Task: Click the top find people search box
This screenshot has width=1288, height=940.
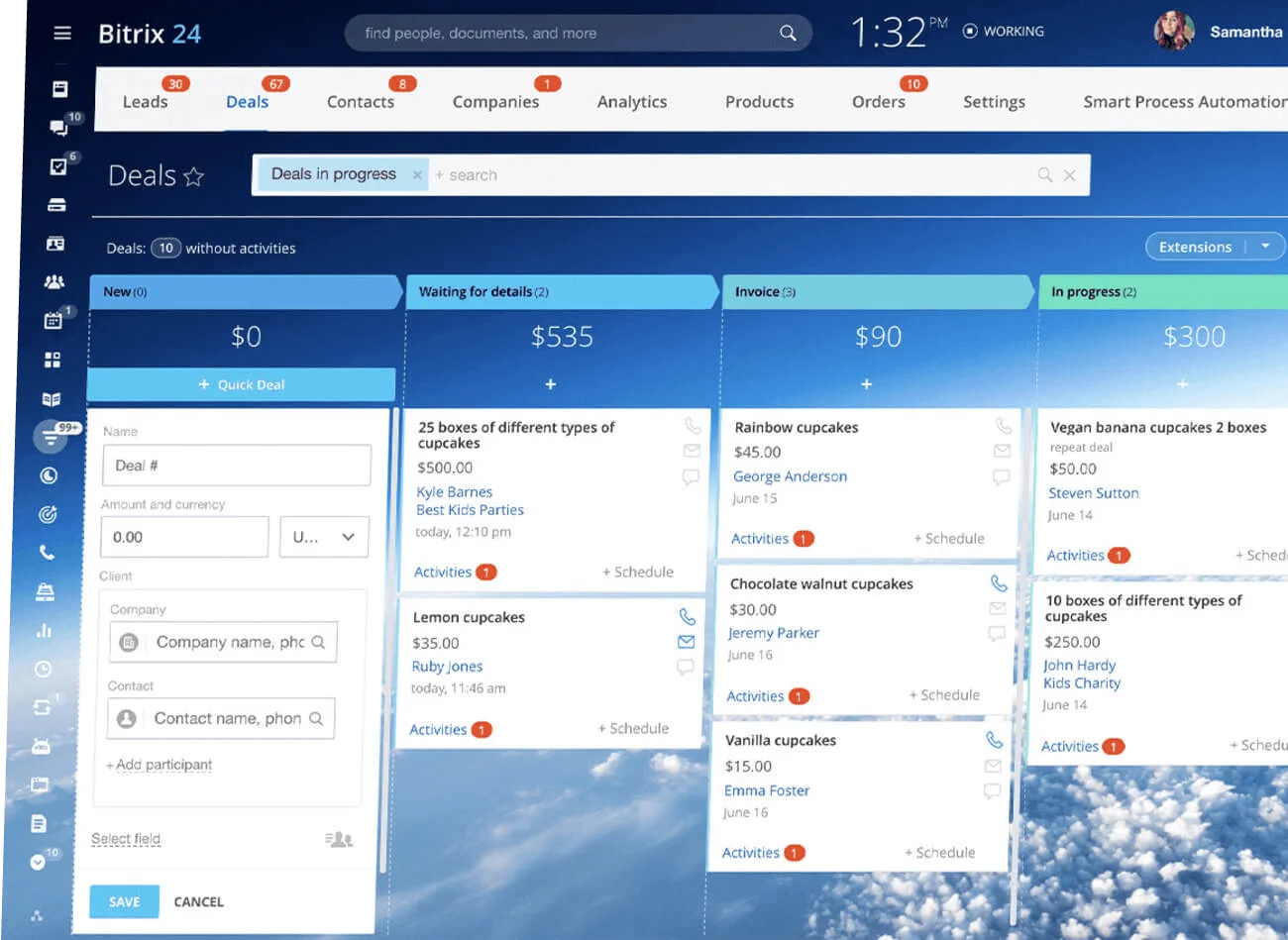Action: point(578,33)
